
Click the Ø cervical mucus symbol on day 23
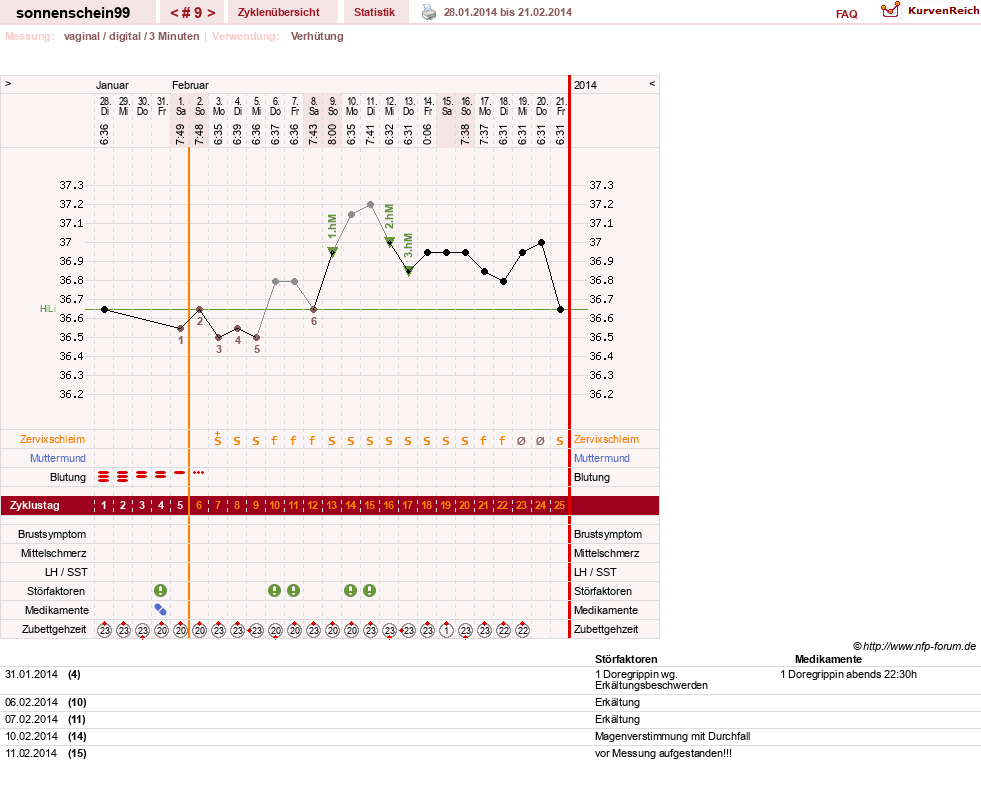click(521, 440)
